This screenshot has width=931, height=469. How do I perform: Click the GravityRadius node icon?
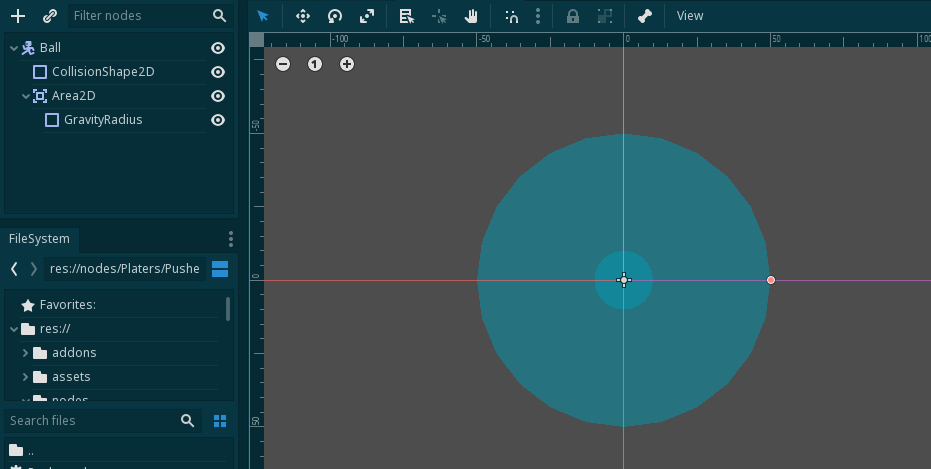tap(52, 120)
